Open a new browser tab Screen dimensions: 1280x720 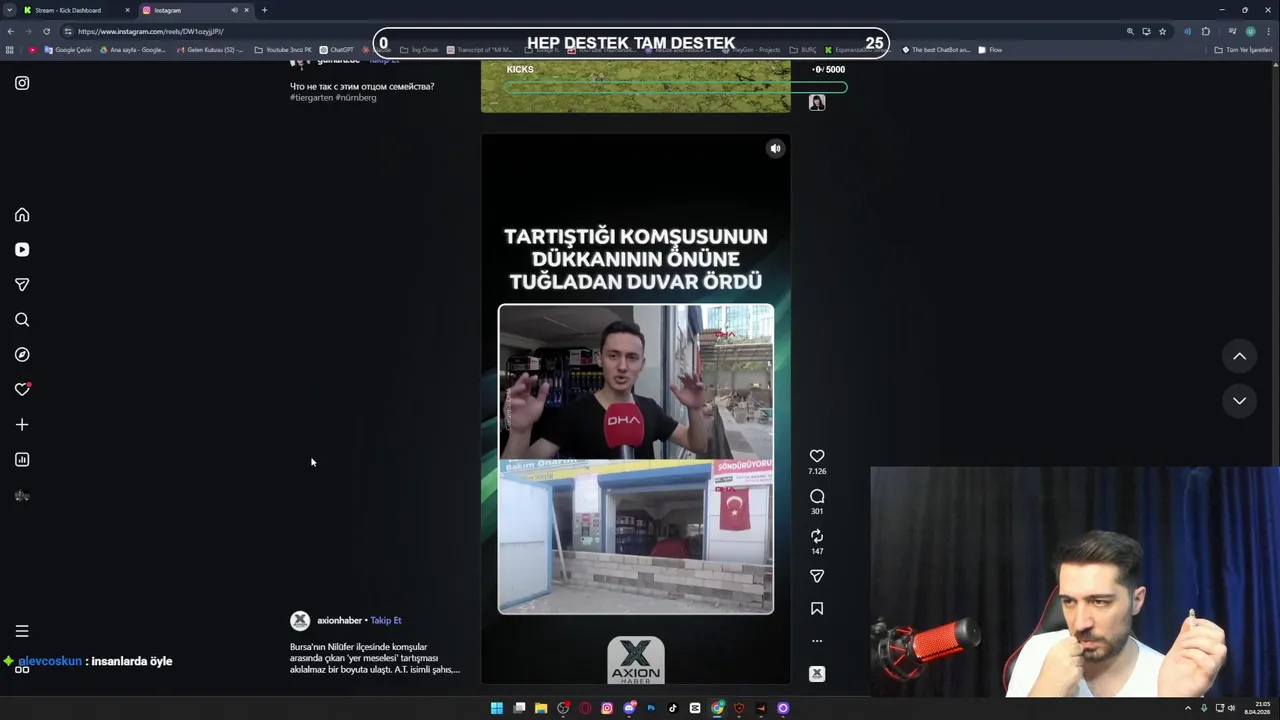(264, 10)
